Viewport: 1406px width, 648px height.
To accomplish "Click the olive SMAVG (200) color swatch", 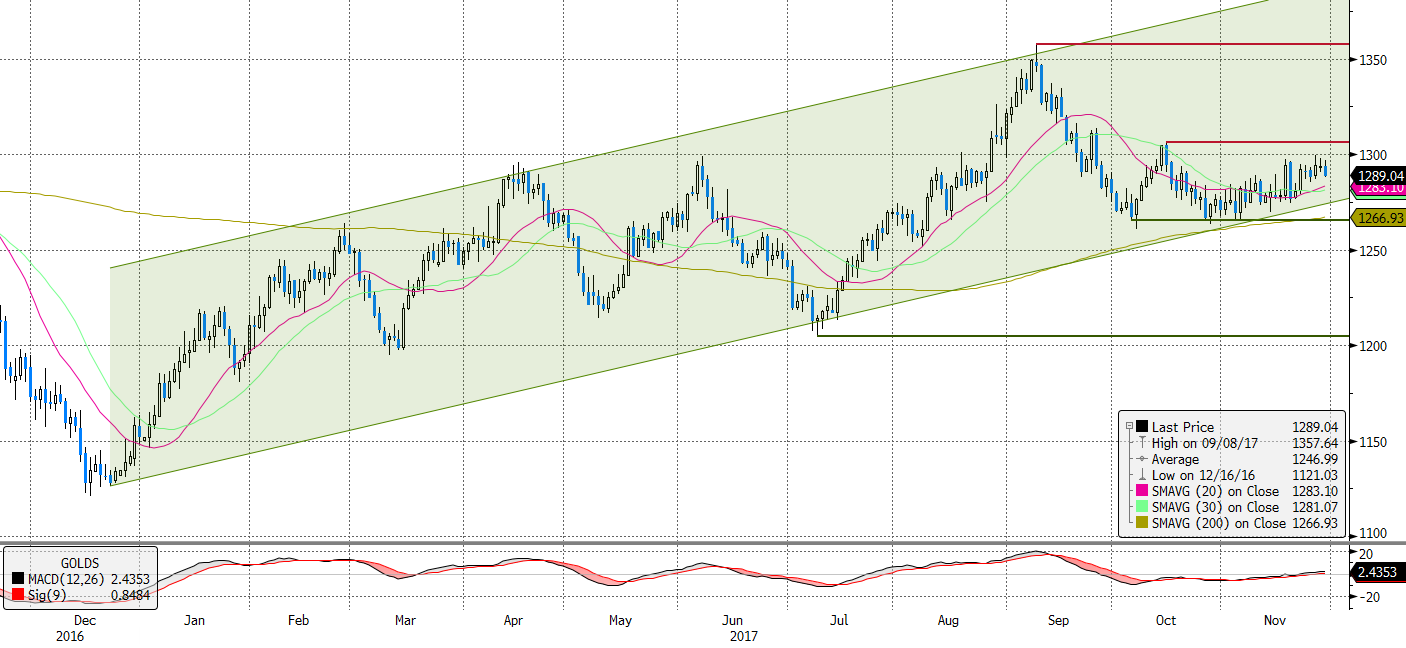I will (1142, 523).
